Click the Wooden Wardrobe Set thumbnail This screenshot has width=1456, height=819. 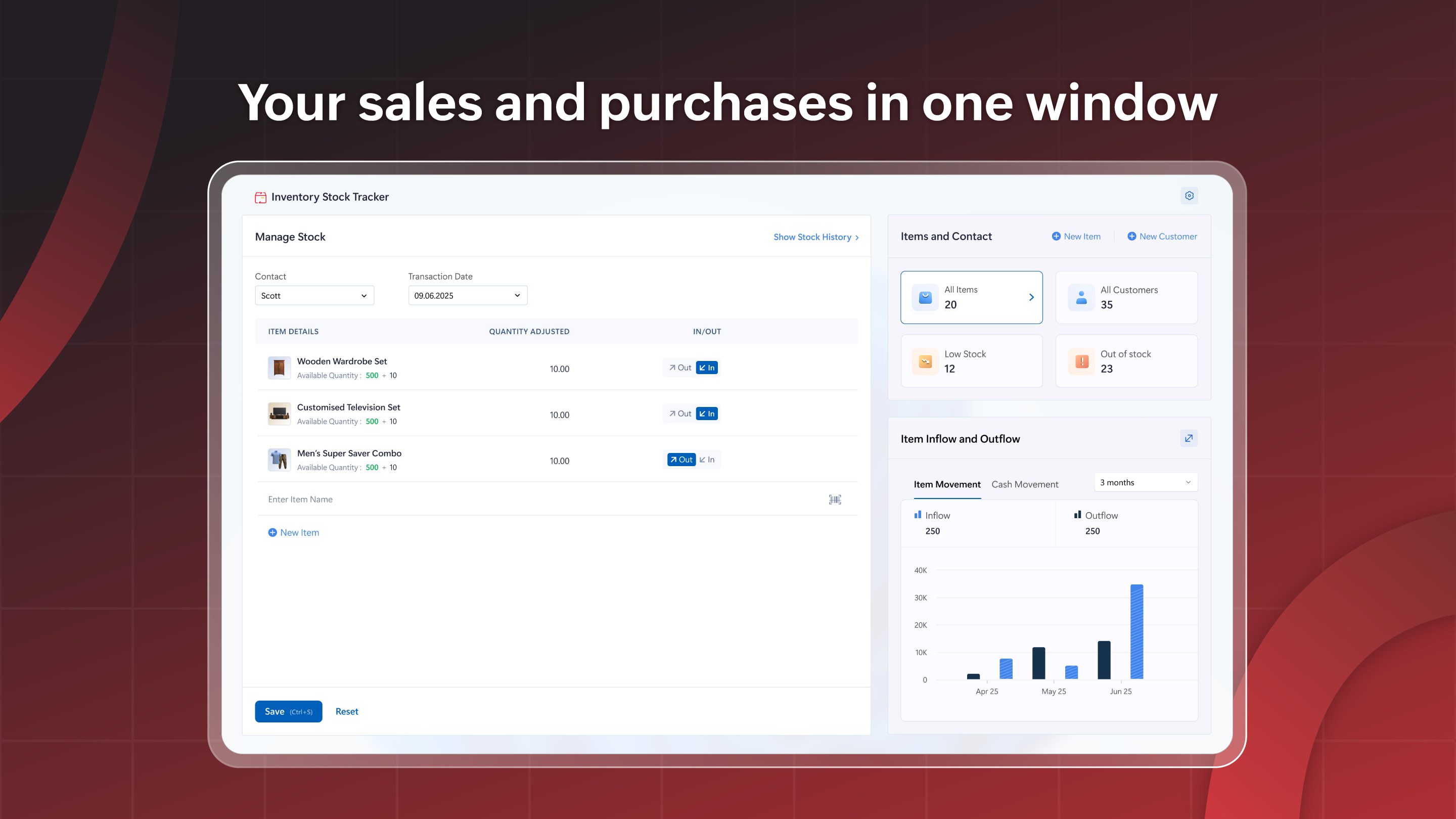(279, 368)
